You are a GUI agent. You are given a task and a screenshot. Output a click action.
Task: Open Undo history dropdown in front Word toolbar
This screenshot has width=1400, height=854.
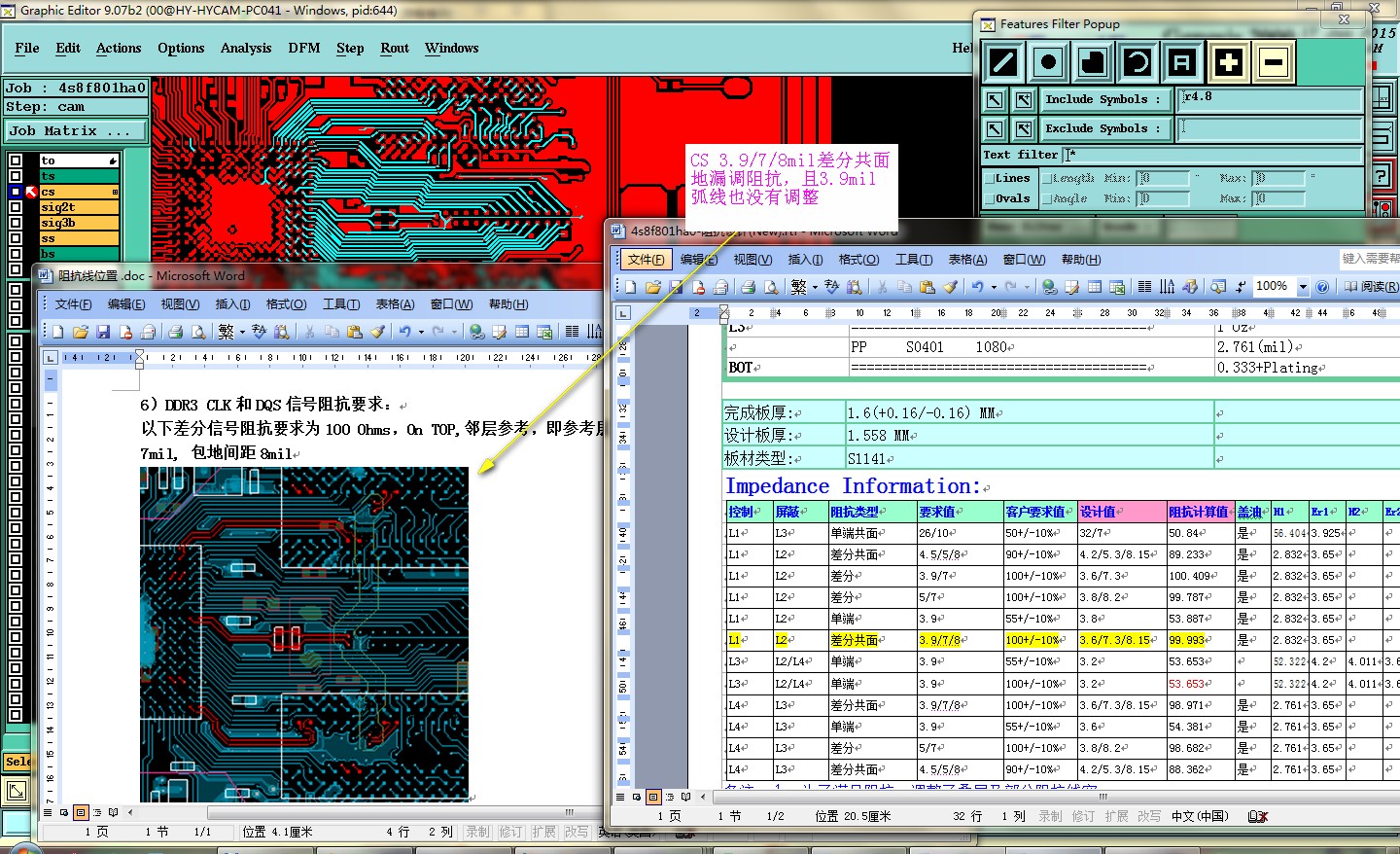(994, 287)
